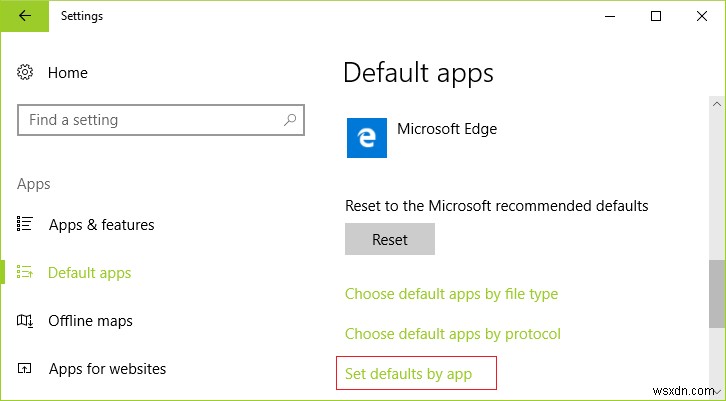Click the blue Microsoft Edge icon
The image size is (726, 401).
click(x=366, y=138)
